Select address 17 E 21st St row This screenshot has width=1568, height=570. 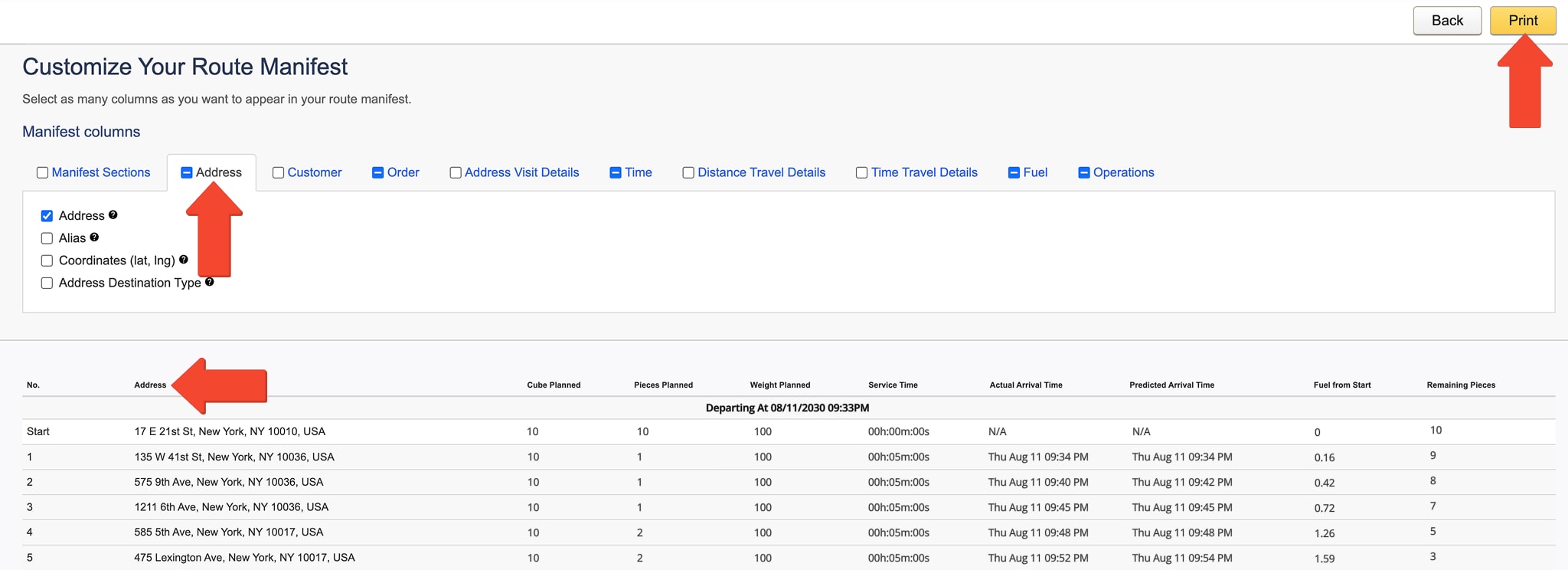click(230, 431)
